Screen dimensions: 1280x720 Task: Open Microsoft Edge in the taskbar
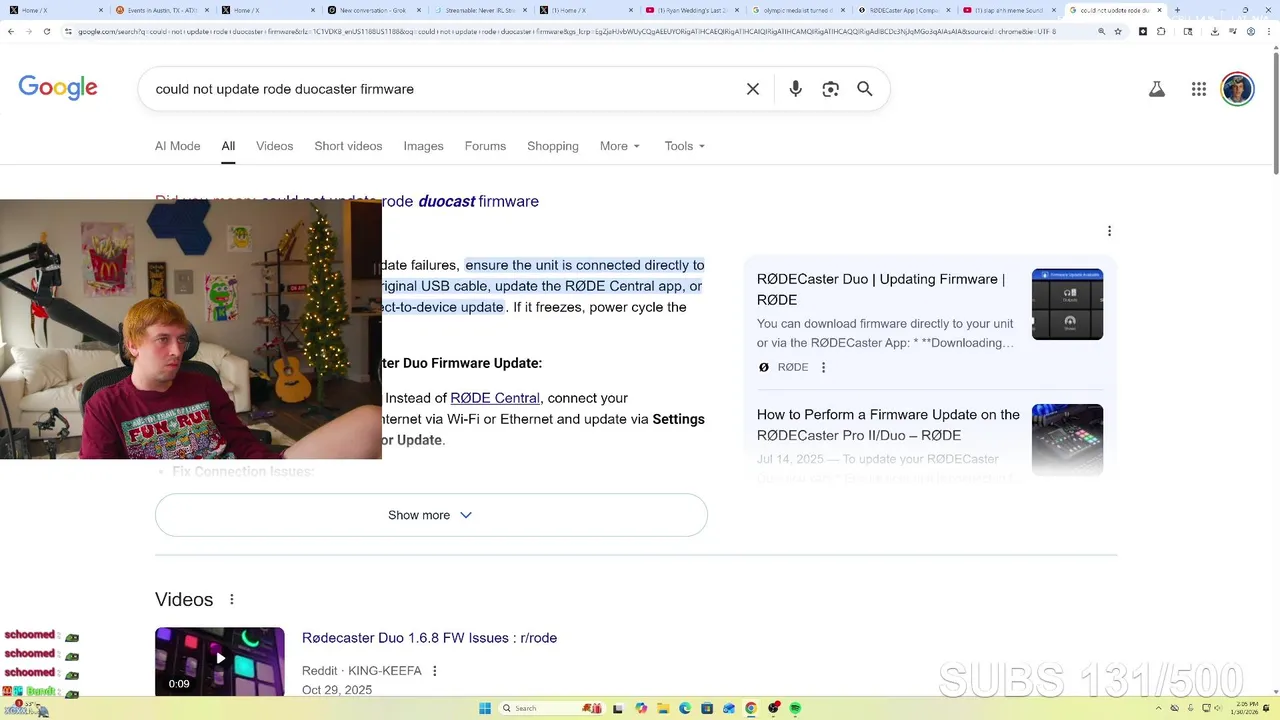685,708
